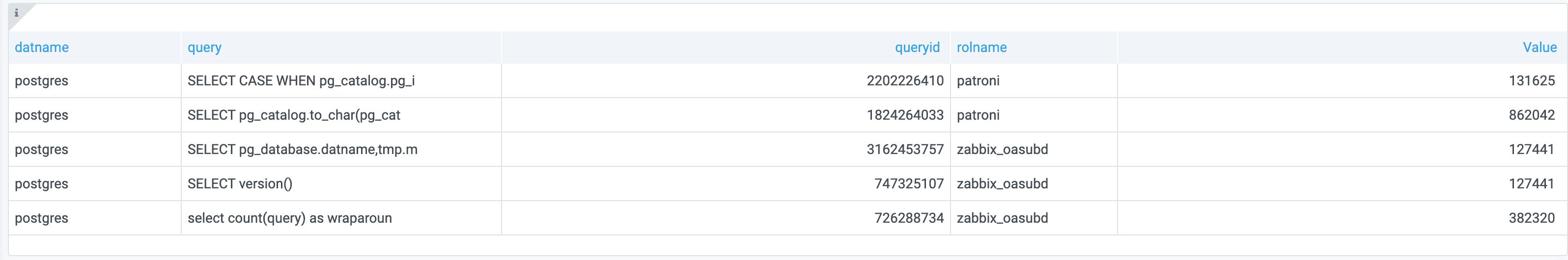Image resolution: width=1568 pixels, height=260 pixels.
Task: Click the SELECT CASE WHEN query cell
Action: pos(301,81)
